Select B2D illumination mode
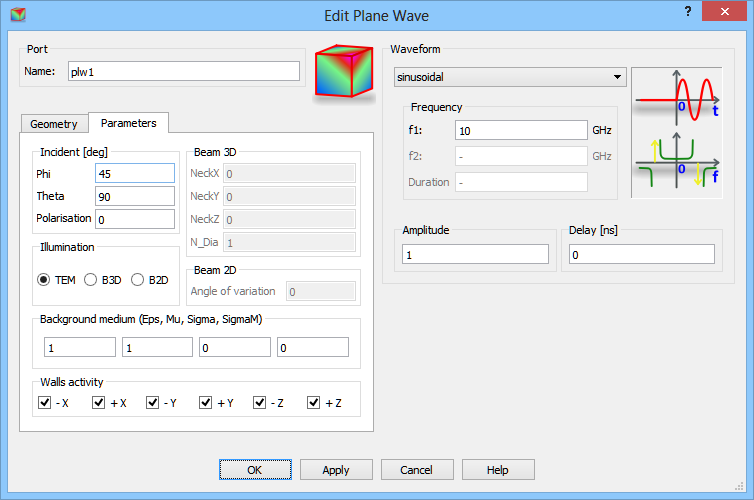 pyautogui.click(x=138, y=280)
